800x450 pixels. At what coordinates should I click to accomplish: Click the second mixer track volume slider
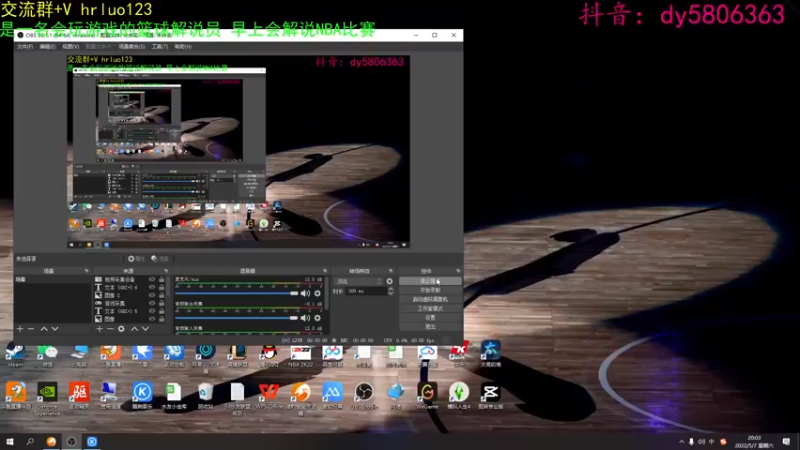[x=237, y=318]
